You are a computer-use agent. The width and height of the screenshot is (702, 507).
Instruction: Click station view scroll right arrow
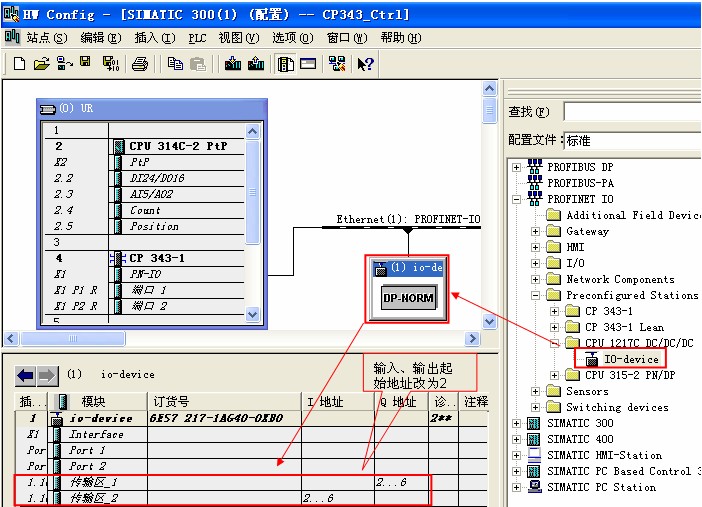[x=472, y=338]
